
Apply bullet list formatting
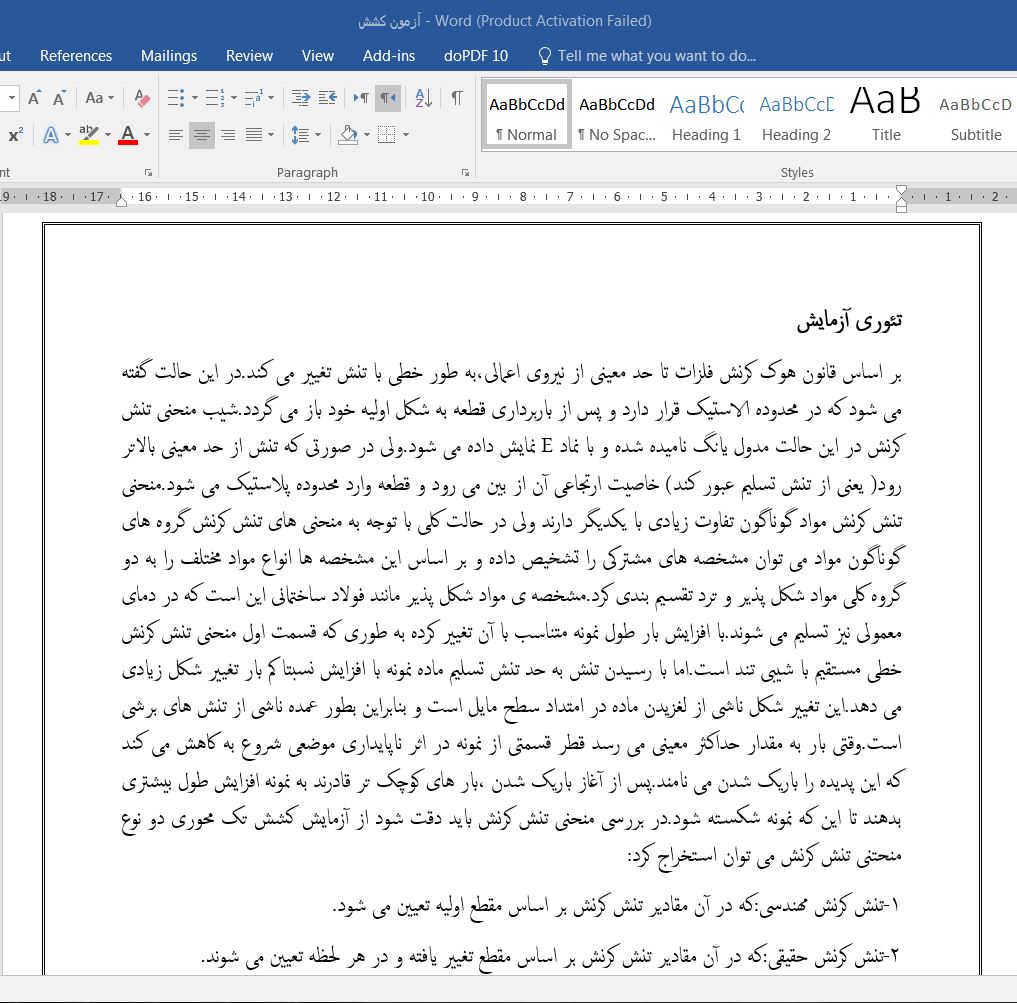pyautogui.click(x=176, y=98)
